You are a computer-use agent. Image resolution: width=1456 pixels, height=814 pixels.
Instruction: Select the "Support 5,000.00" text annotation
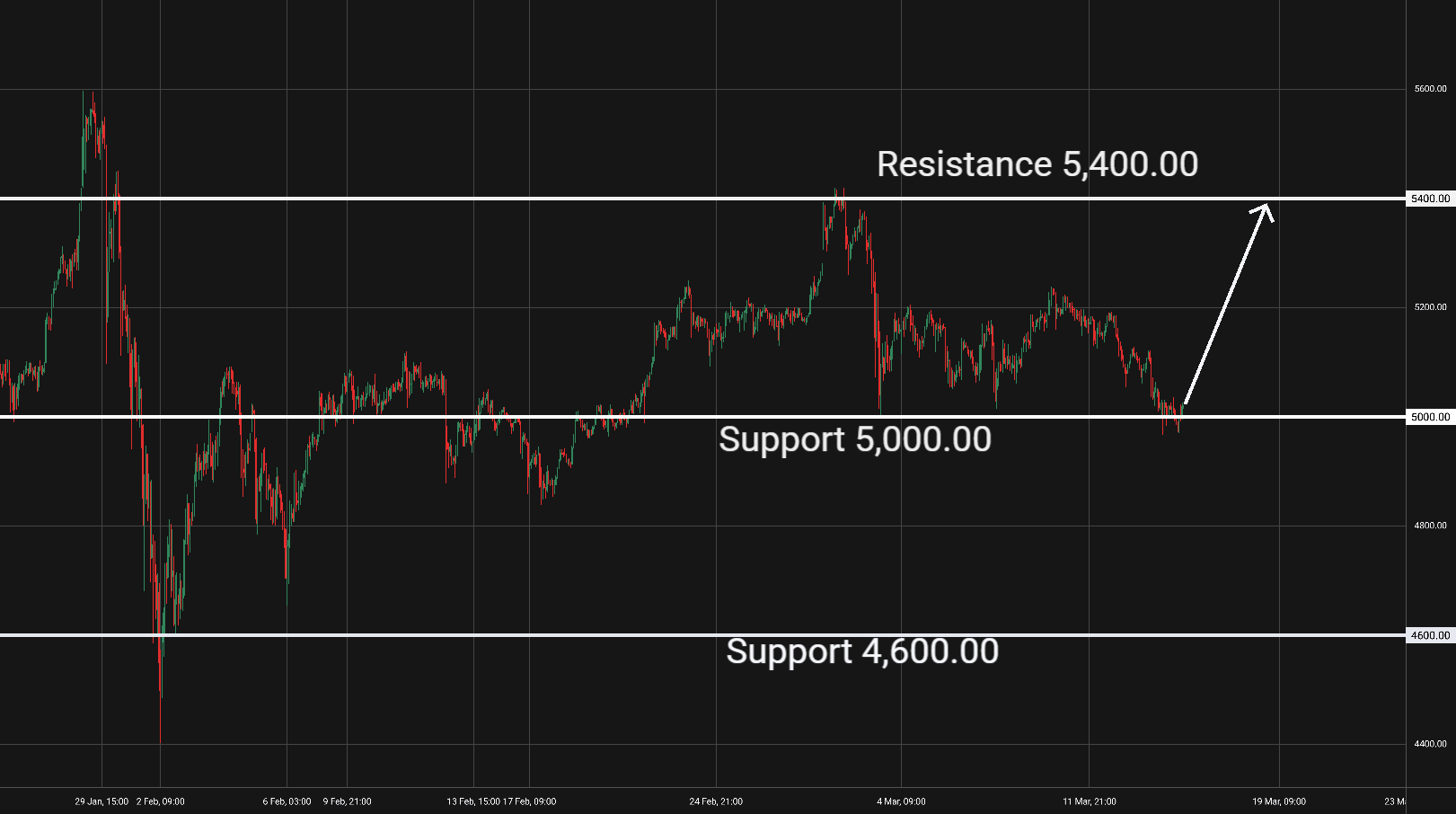pyautogui.click(x=854, y=439)
